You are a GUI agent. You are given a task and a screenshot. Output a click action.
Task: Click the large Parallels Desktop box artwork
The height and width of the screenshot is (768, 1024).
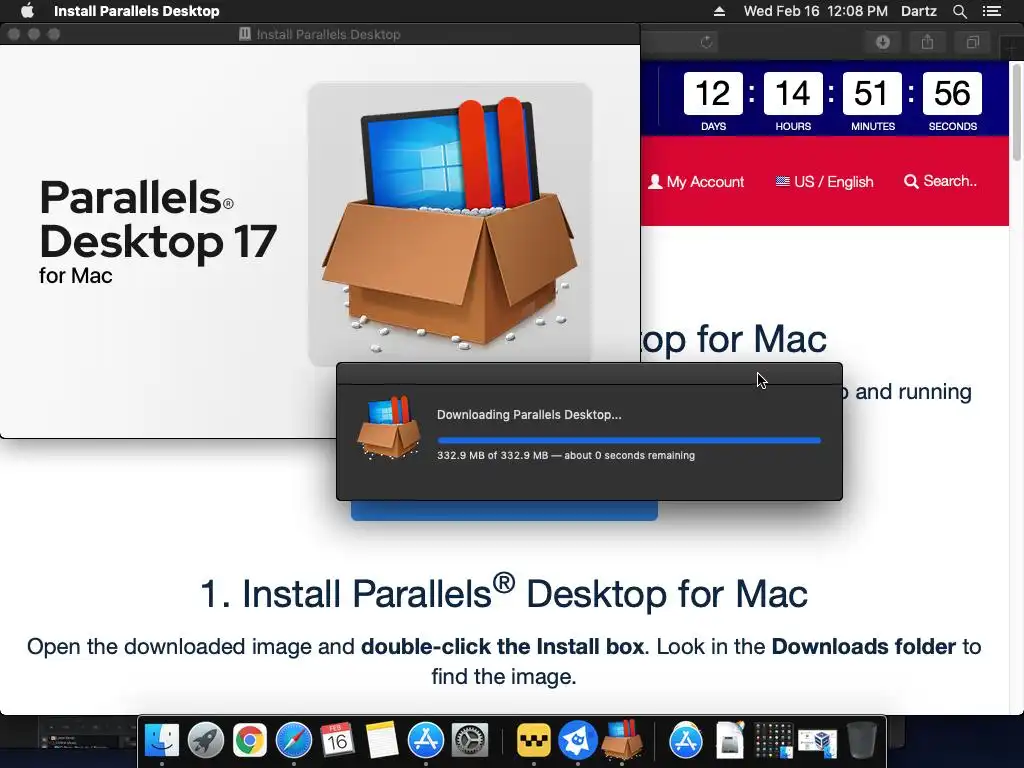(x=450, y=223)
